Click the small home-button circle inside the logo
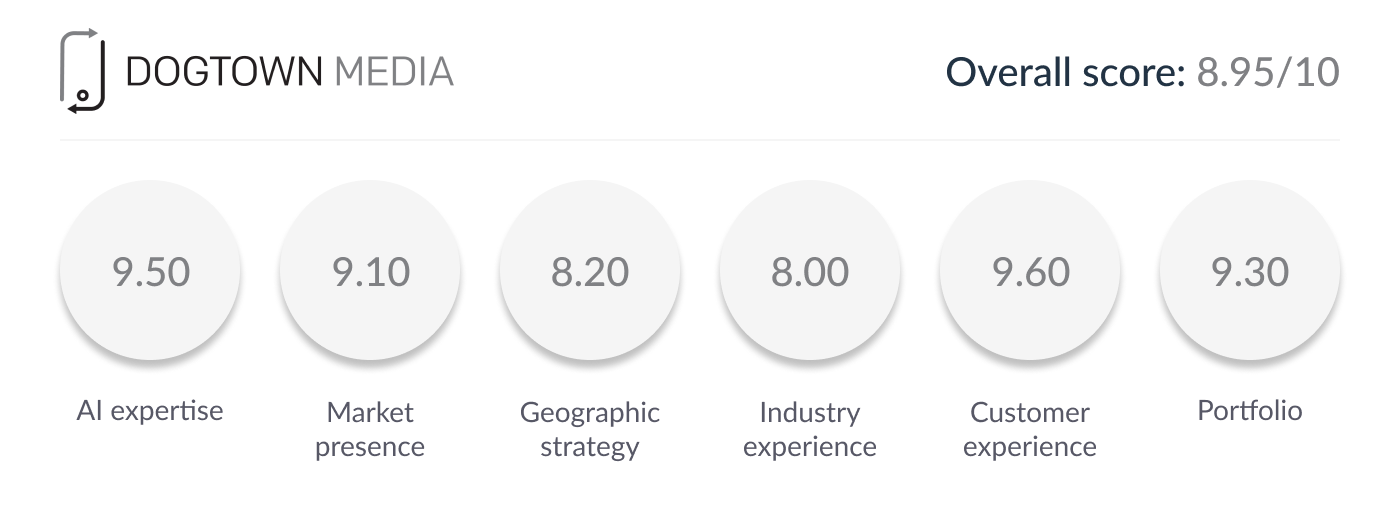This screenshot has height=520, width=1400. [x=83, y=96]
